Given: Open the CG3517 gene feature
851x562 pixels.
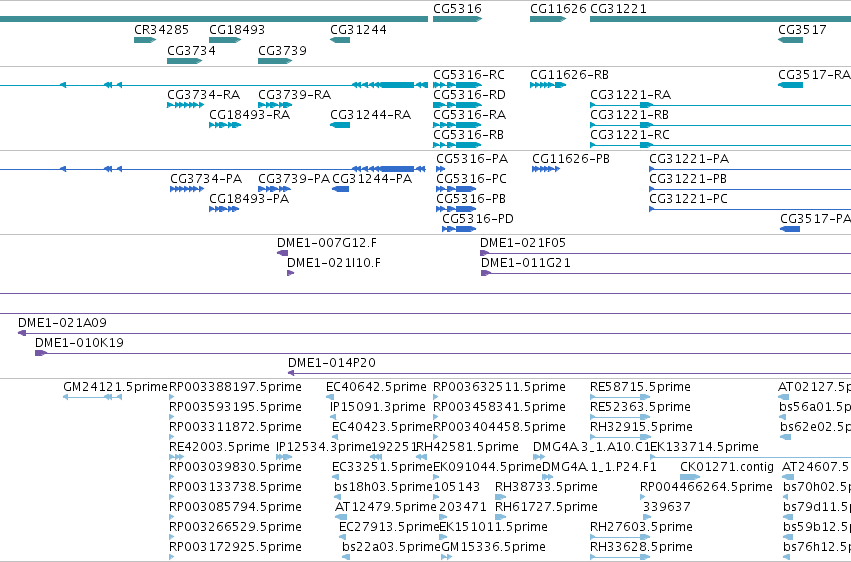Looking at the screenshot, I should click(x=790, y=40).
